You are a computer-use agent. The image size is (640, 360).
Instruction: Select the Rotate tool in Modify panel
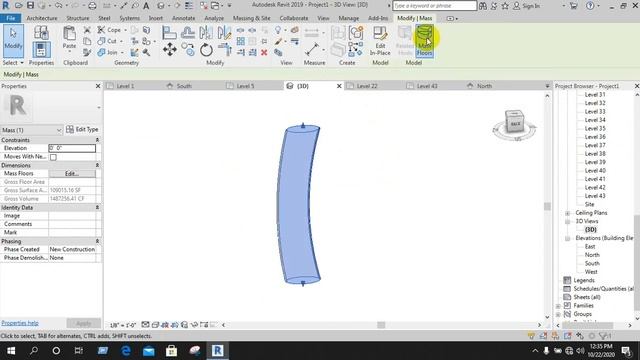click(x=206, y=50)
